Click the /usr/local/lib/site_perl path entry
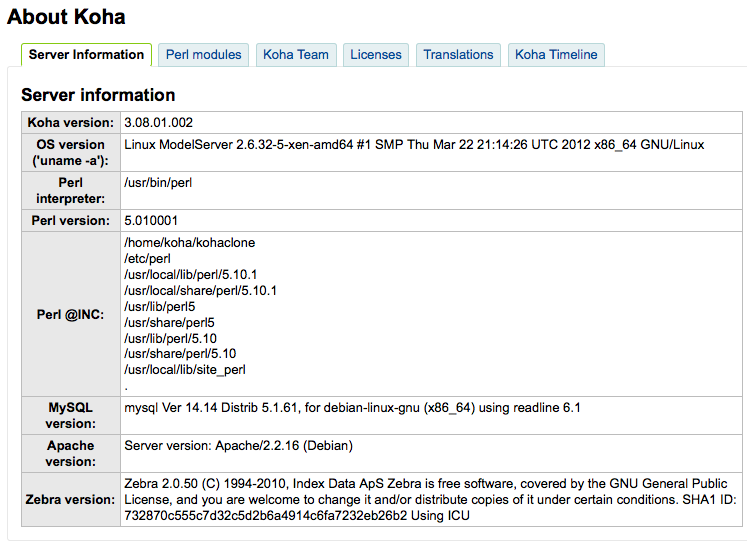Screen dimensions: 747x550 tap(185, 370)
